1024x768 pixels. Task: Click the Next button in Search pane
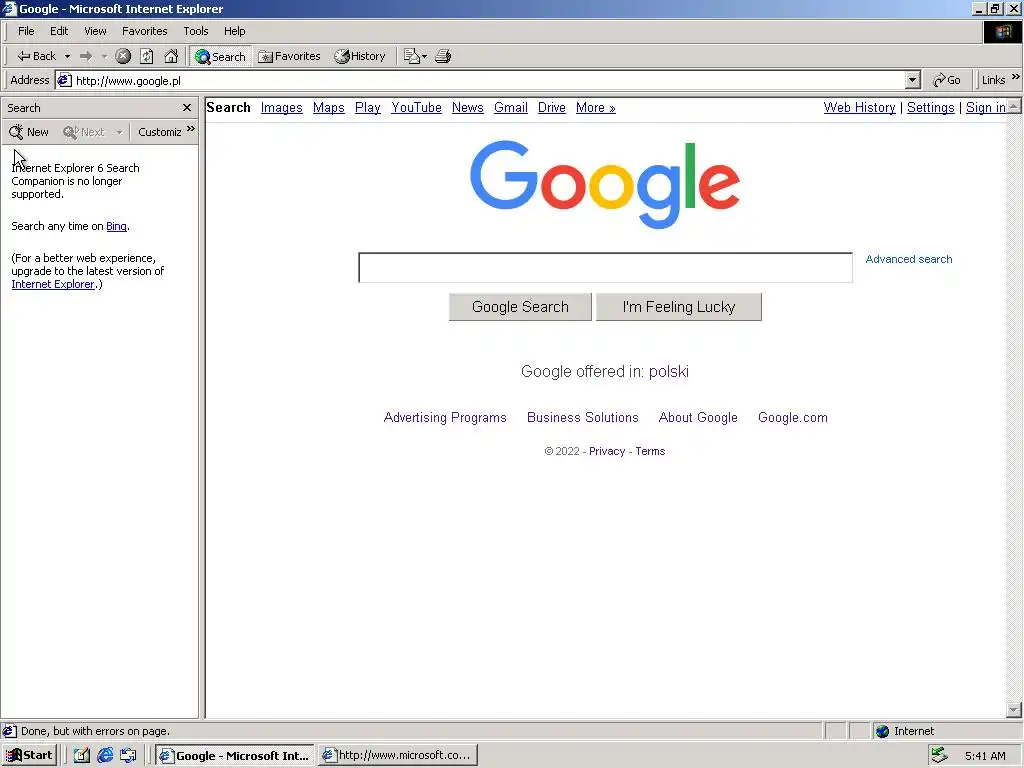(84, 132)
